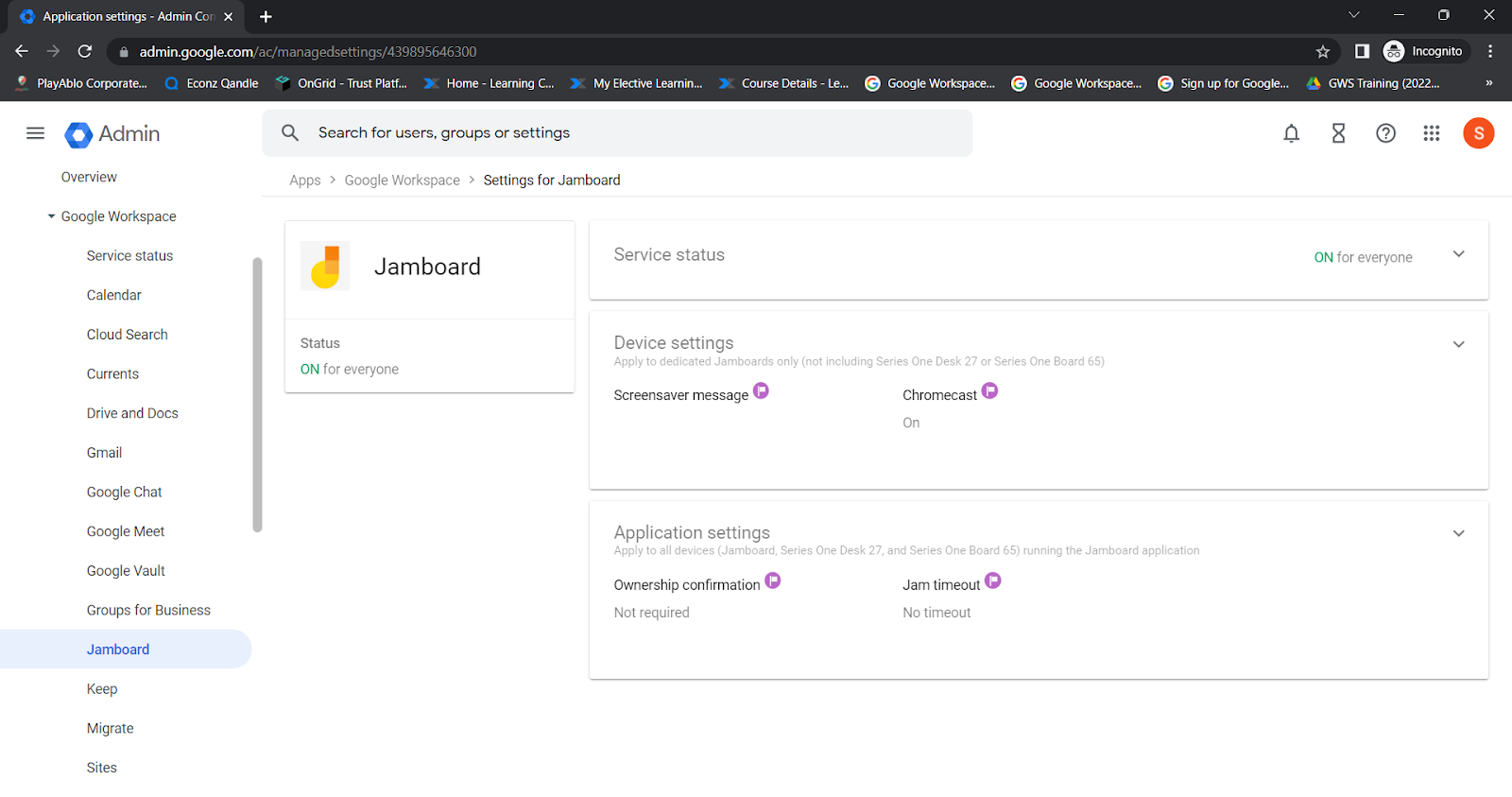Go back to the previous page
Viewport: 1512px width, 797px height.
click(x=22, y=52)
